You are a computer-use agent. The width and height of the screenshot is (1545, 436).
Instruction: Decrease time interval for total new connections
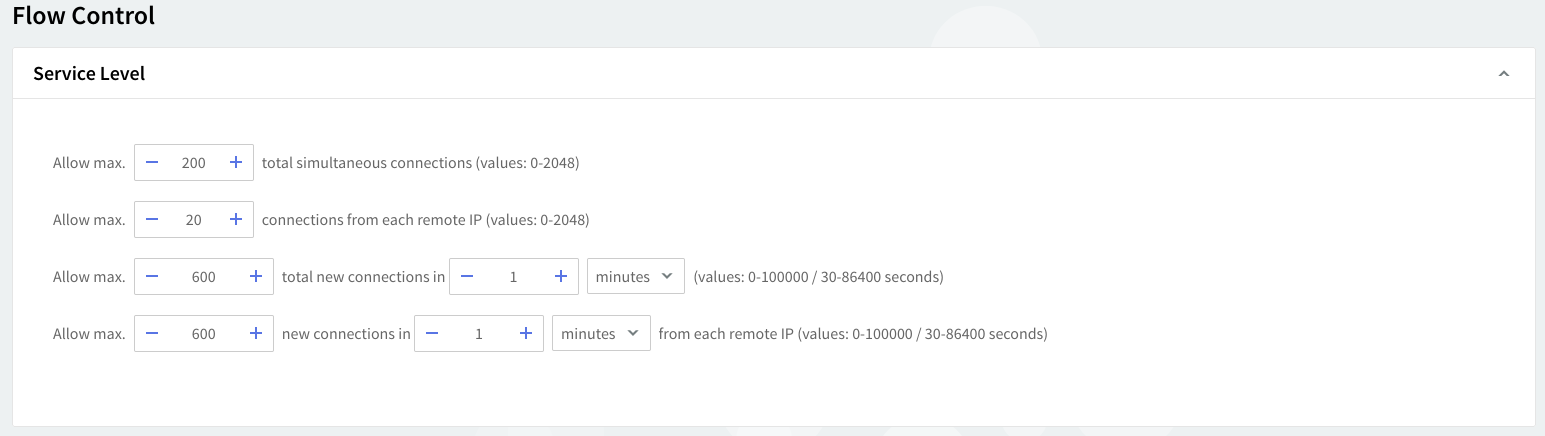(x=467, y=276)
